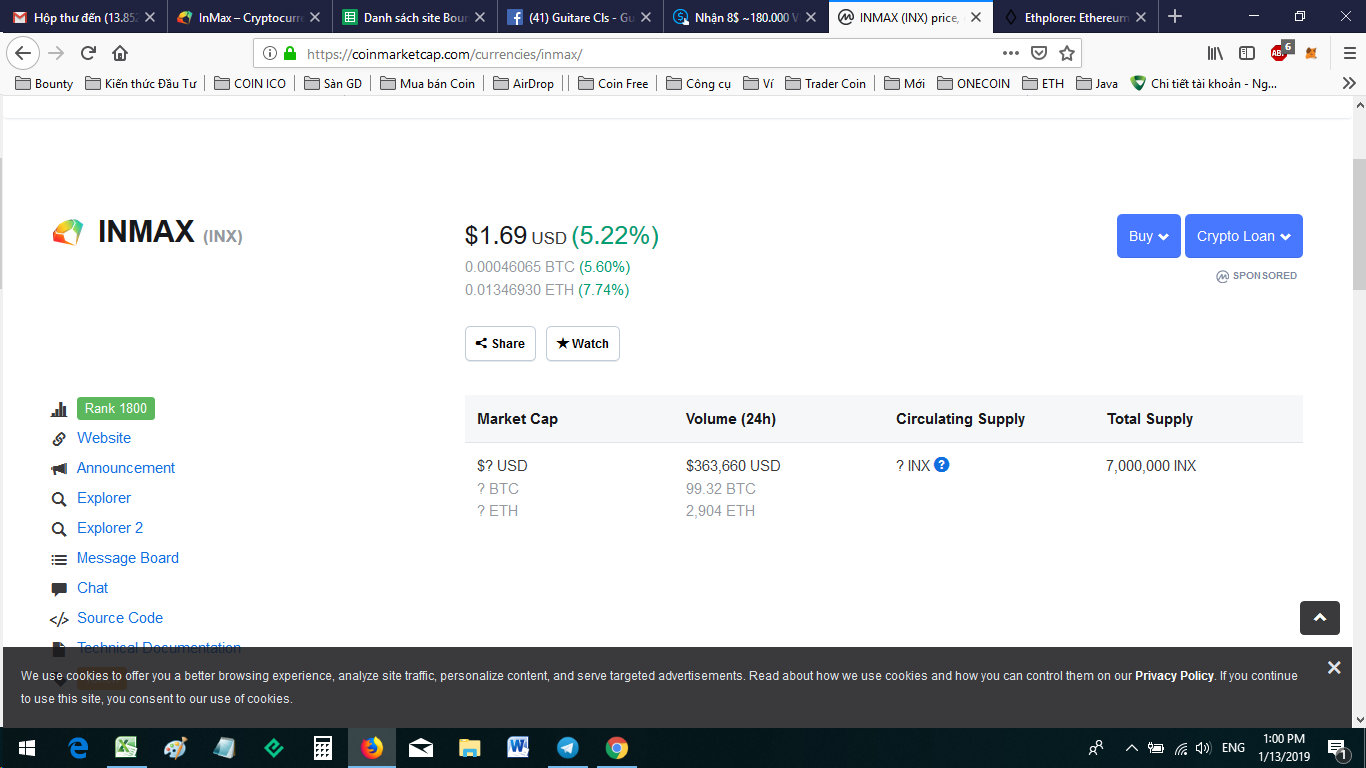Open the AirDrop bookmark folder
This screenshot has width=1366, height=768.
523,83
